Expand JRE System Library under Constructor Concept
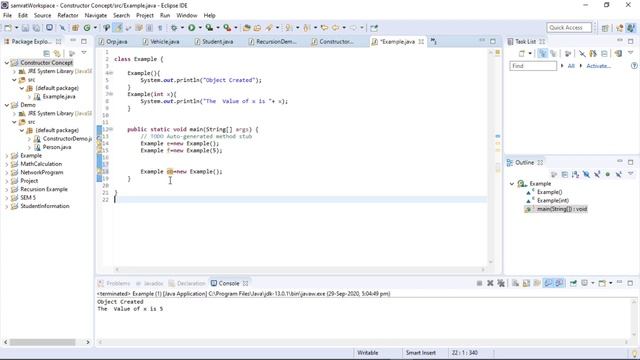640x360 pixels. click(14, 71)
